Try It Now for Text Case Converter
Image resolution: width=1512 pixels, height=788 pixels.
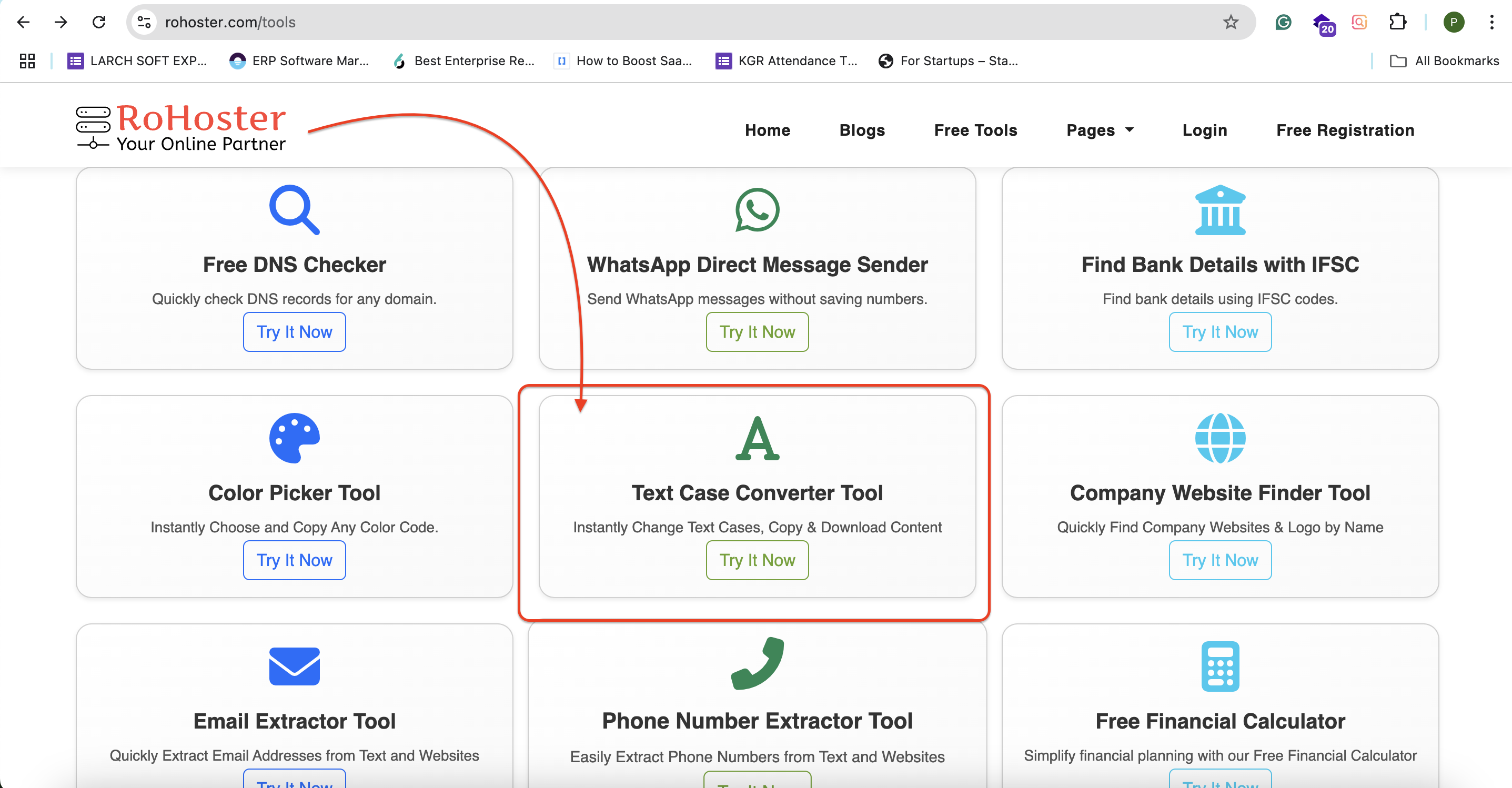(x=757, y=560)
